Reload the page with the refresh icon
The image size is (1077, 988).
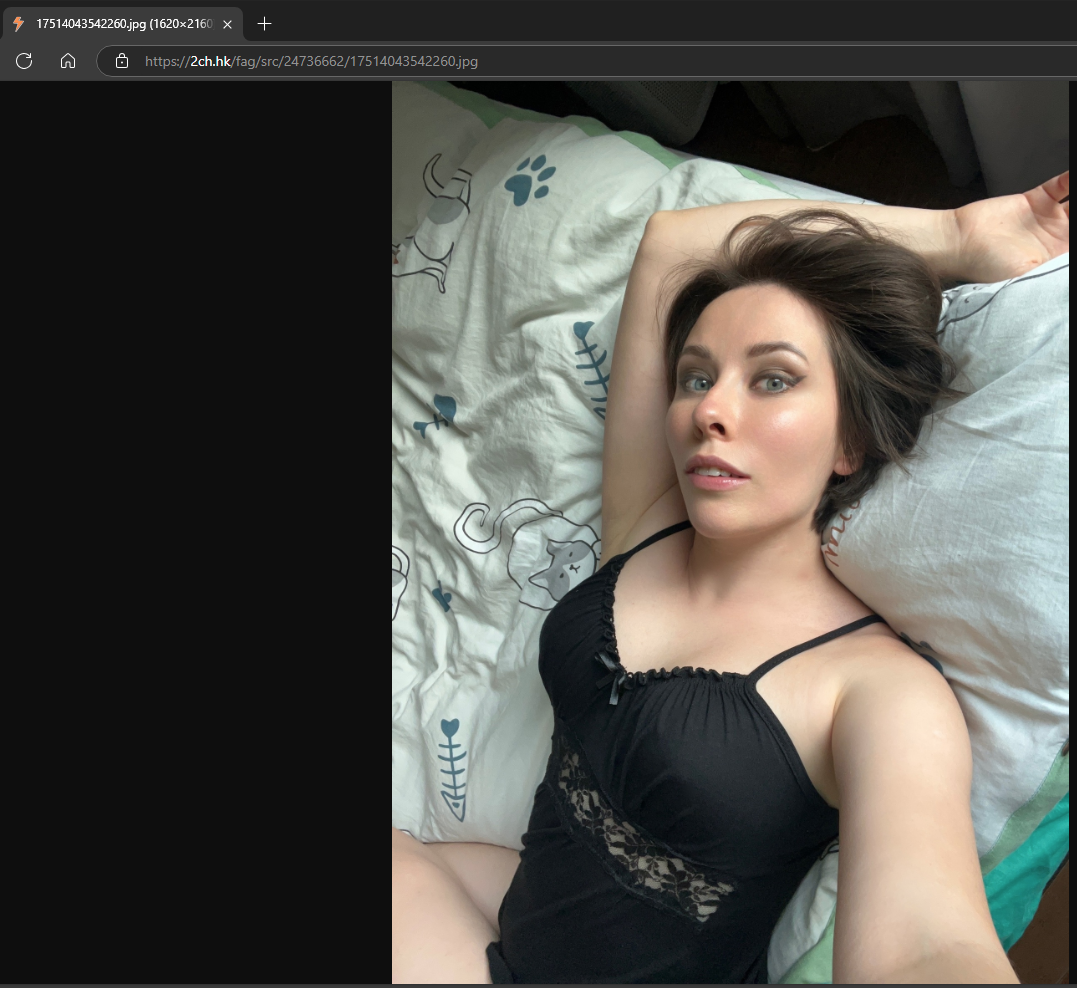tap(24, 61)
